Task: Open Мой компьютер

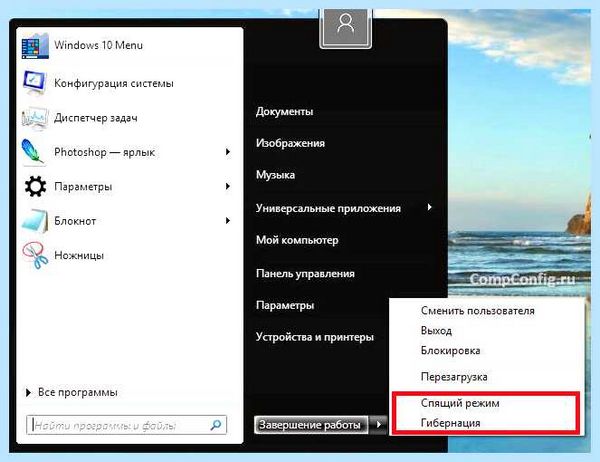Action: tap(297, 240)
